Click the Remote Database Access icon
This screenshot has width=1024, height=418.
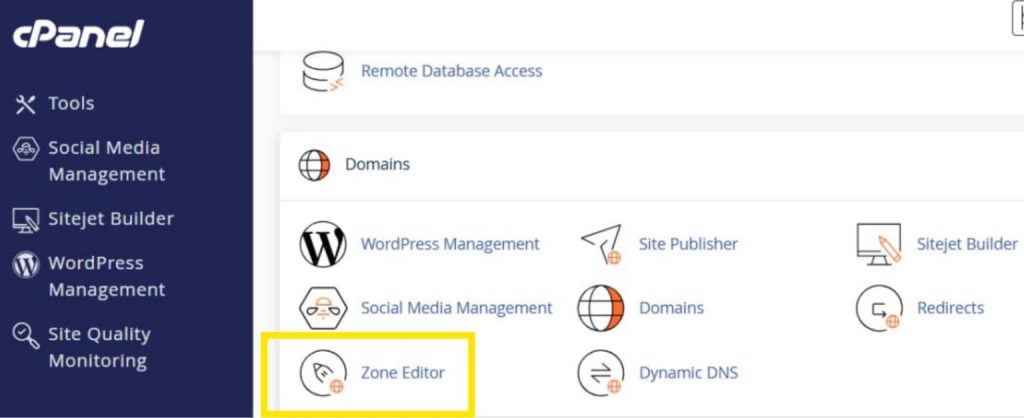[x=323, y=71]
